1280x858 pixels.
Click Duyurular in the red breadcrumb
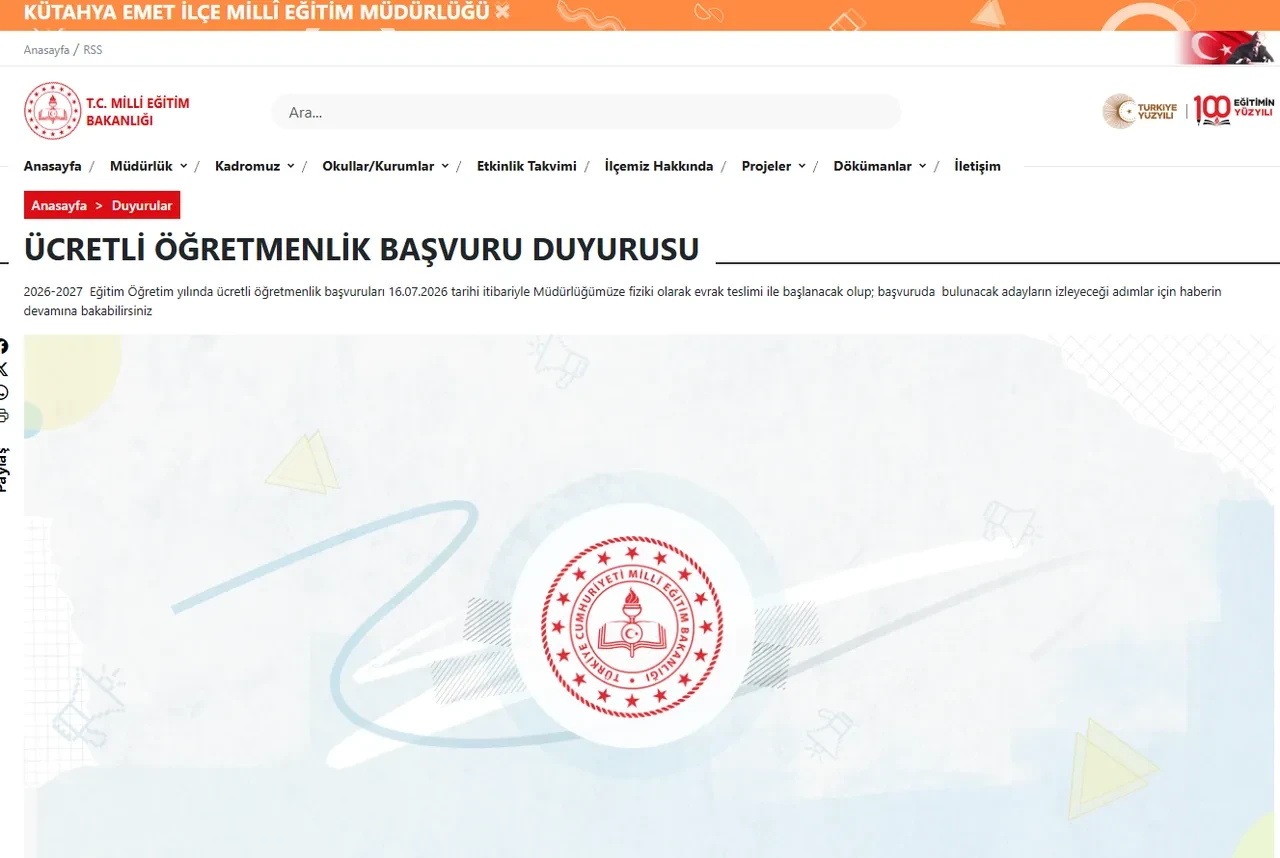click(142, 205)
